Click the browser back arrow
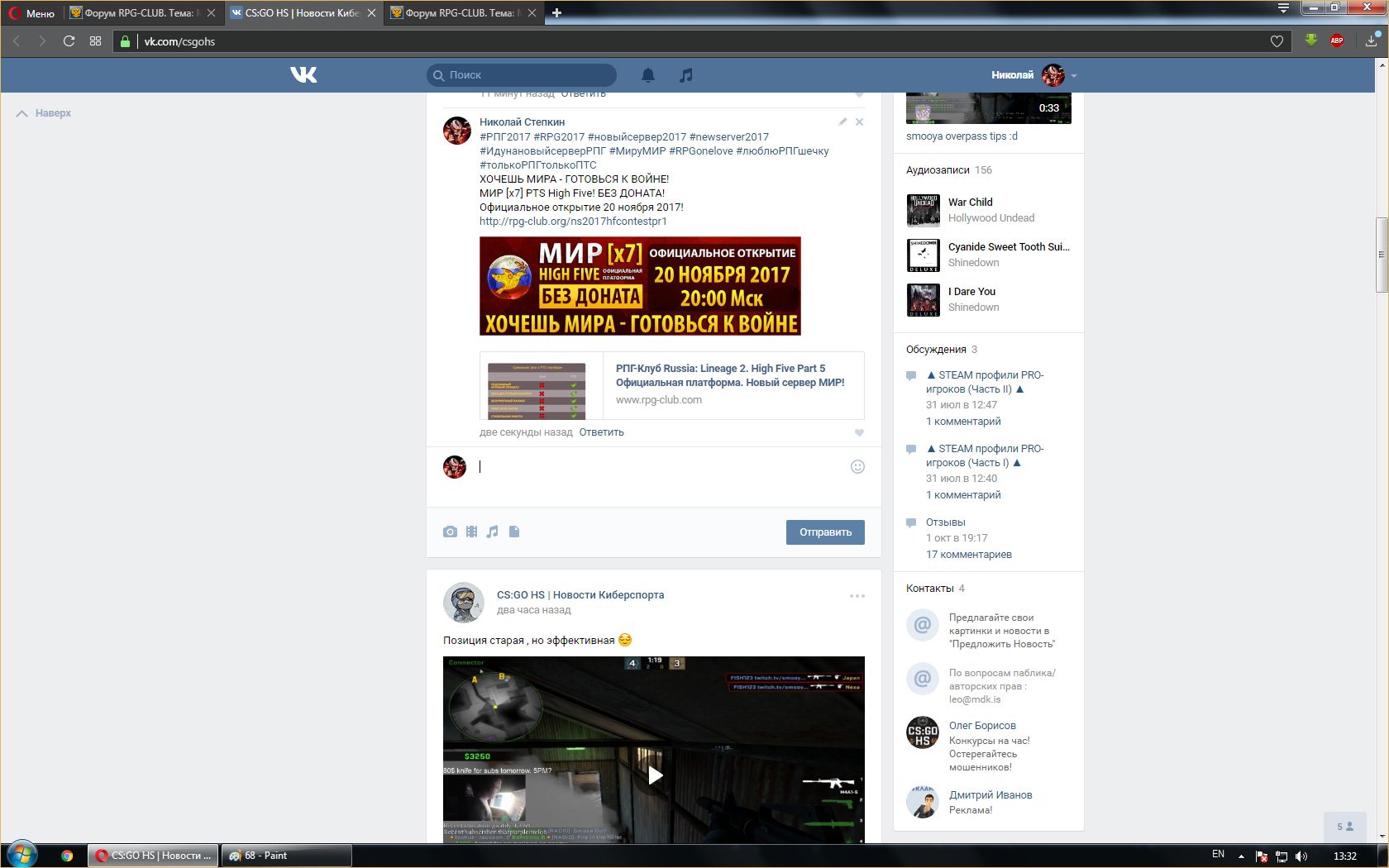Image resolution: width=1389 pixels, height=868 pixels. click(17, 41)
